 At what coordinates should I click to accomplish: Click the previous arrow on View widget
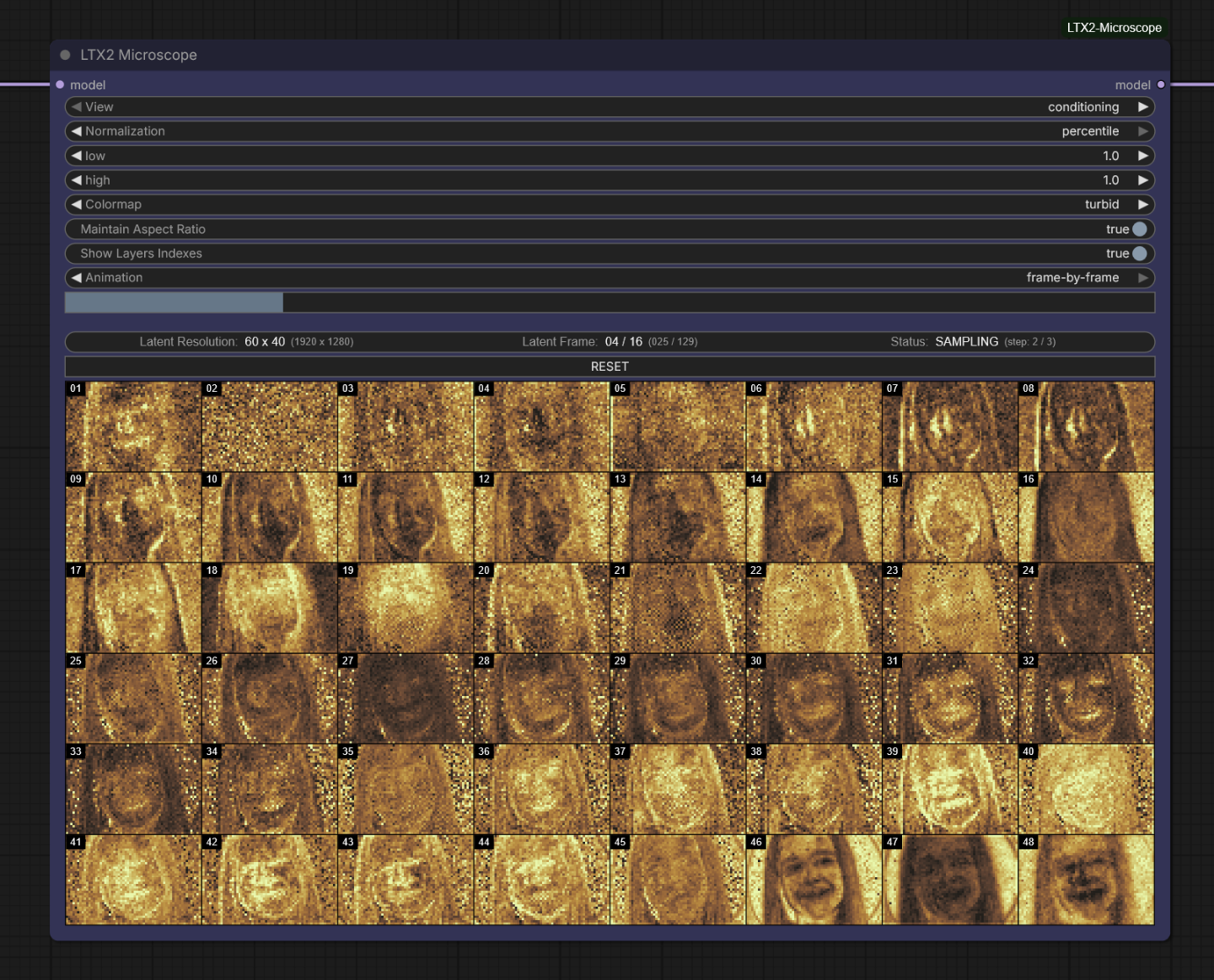[77, 107]
